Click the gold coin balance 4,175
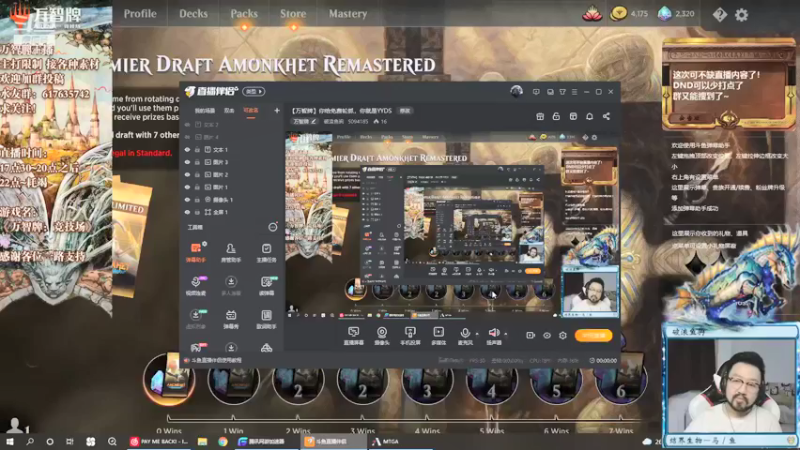800x450 pixels. tap(629, 14)
